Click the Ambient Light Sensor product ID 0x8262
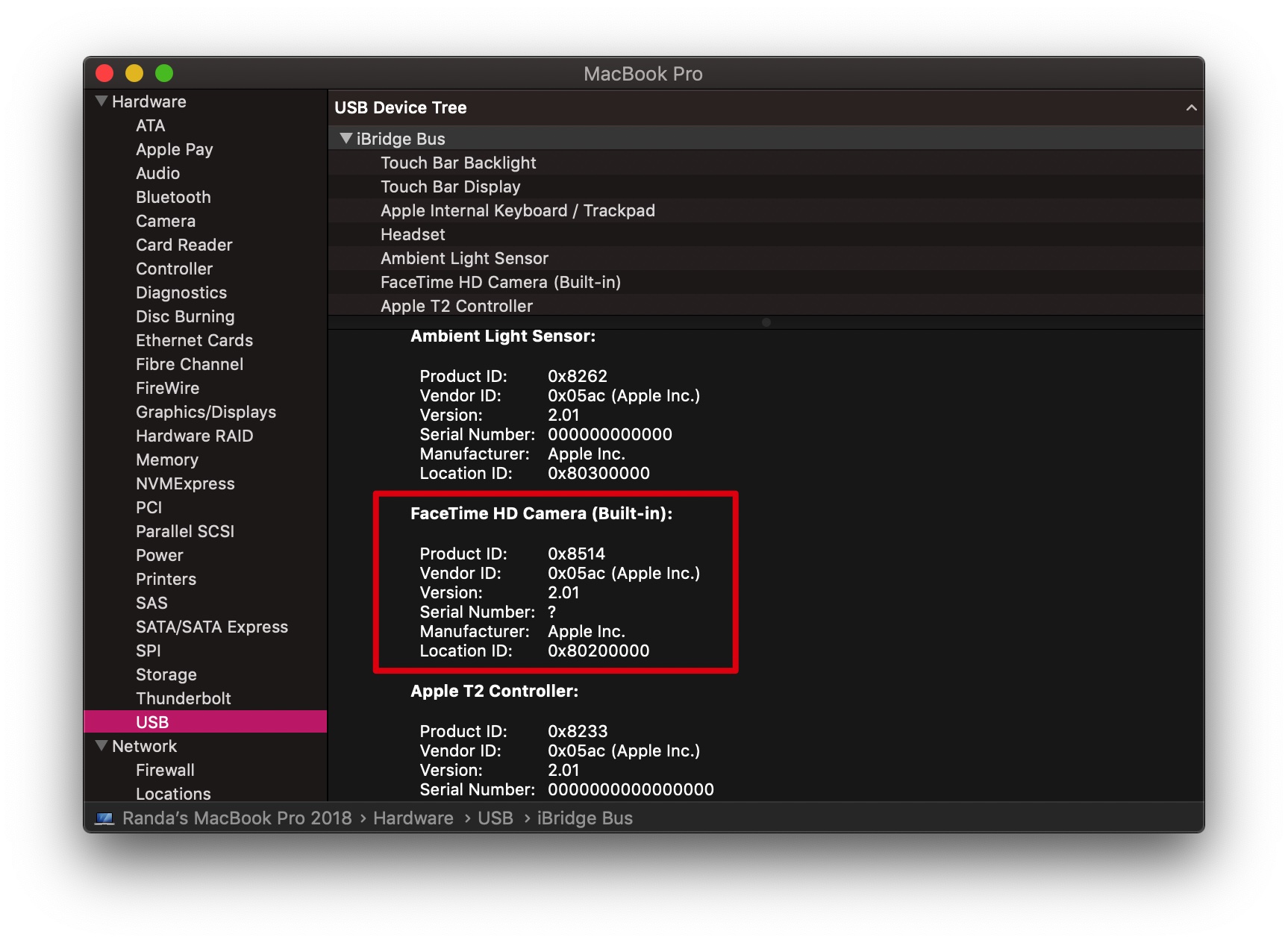 [578, 376]
